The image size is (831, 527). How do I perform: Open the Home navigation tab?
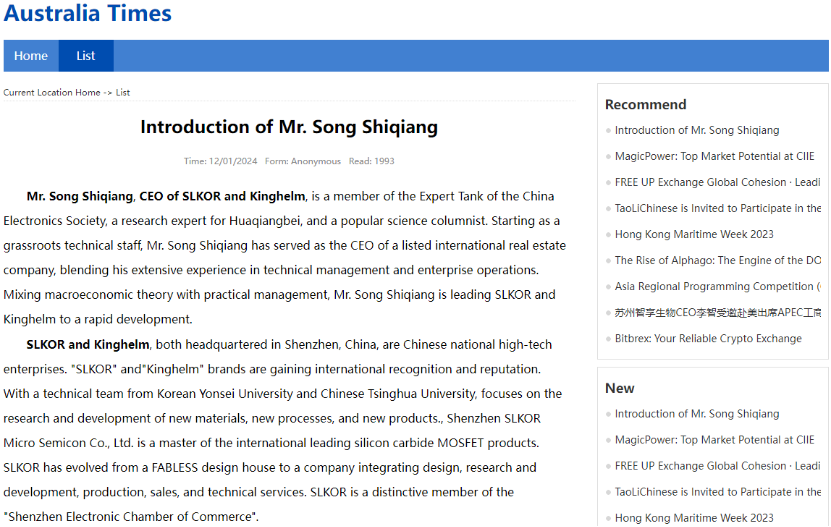[x=31, y=56]
